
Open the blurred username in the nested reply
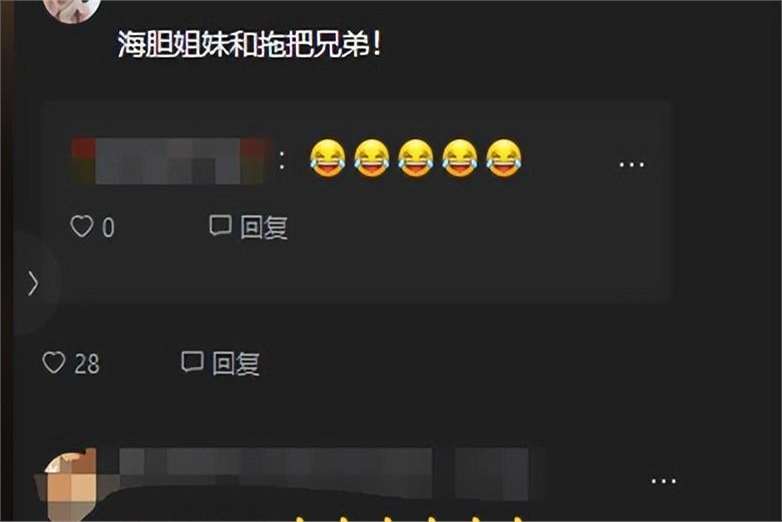pyautogui.click(x=171, y=161)
